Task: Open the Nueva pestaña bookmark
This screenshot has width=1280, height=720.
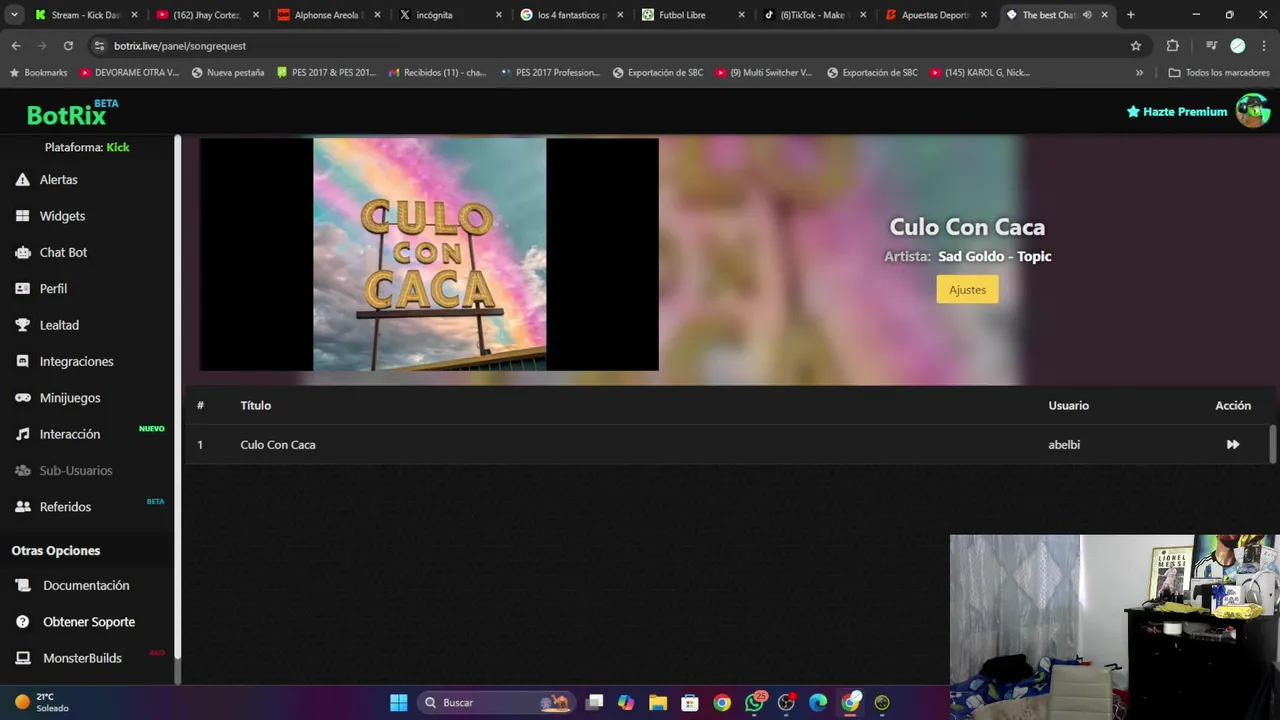Action: tap(228, 73)
